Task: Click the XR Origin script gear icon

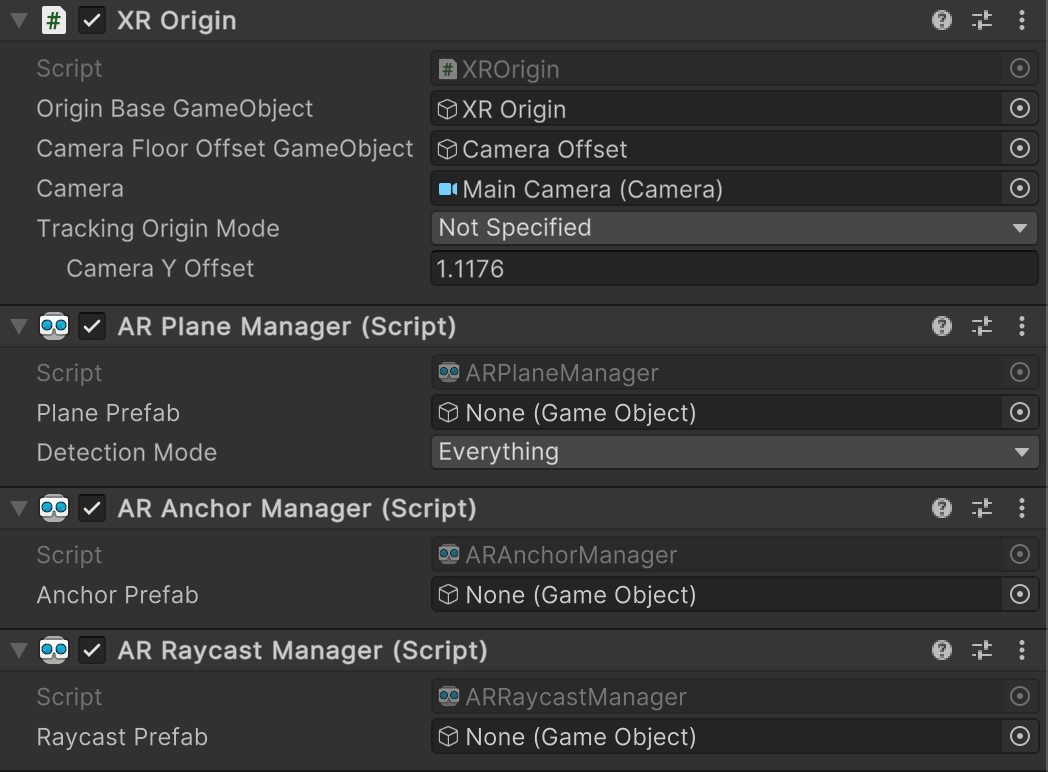Action: (x=981, y=20)
